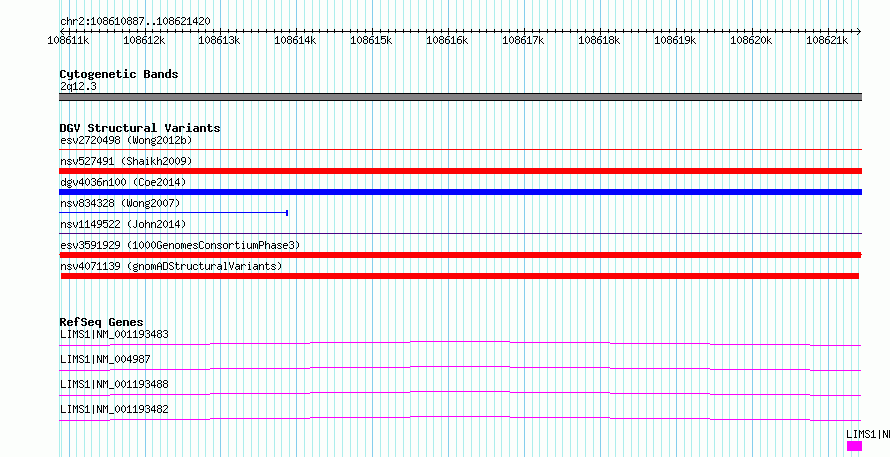Select the thin purple nsv1149522 variant line
Screen dimensions: 890x457
point(460,233)
